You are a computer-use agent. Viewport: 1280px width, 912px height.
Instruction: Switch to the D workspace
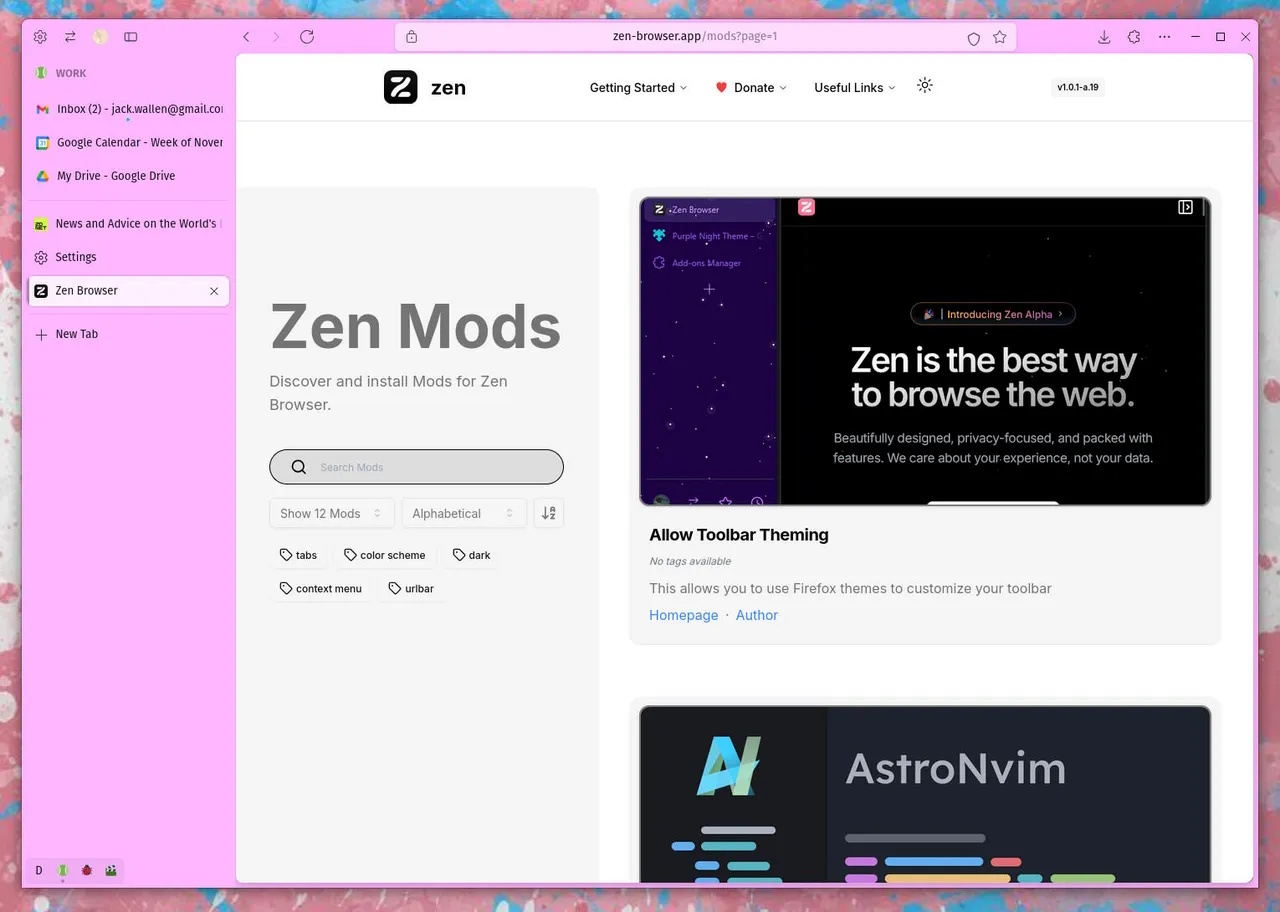click(39, 871)
